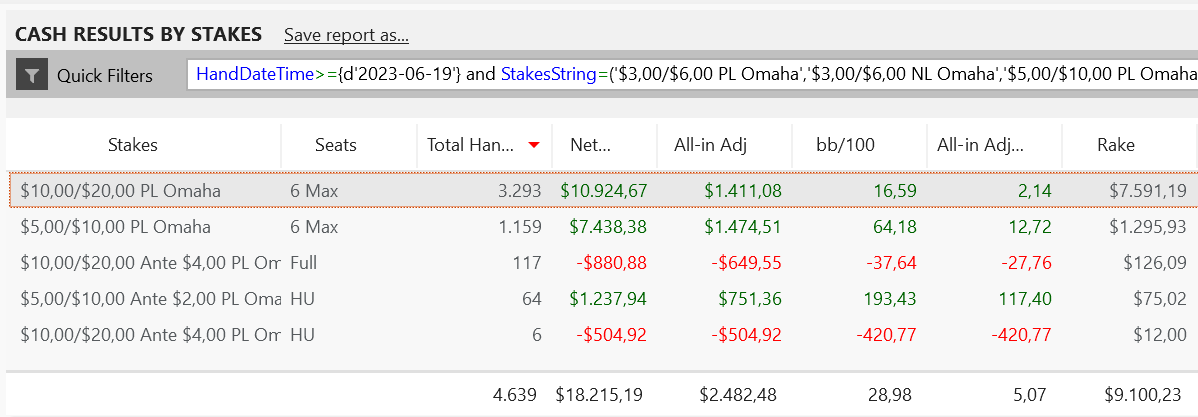Sort by the Seats column header

(x=335, y=145)
